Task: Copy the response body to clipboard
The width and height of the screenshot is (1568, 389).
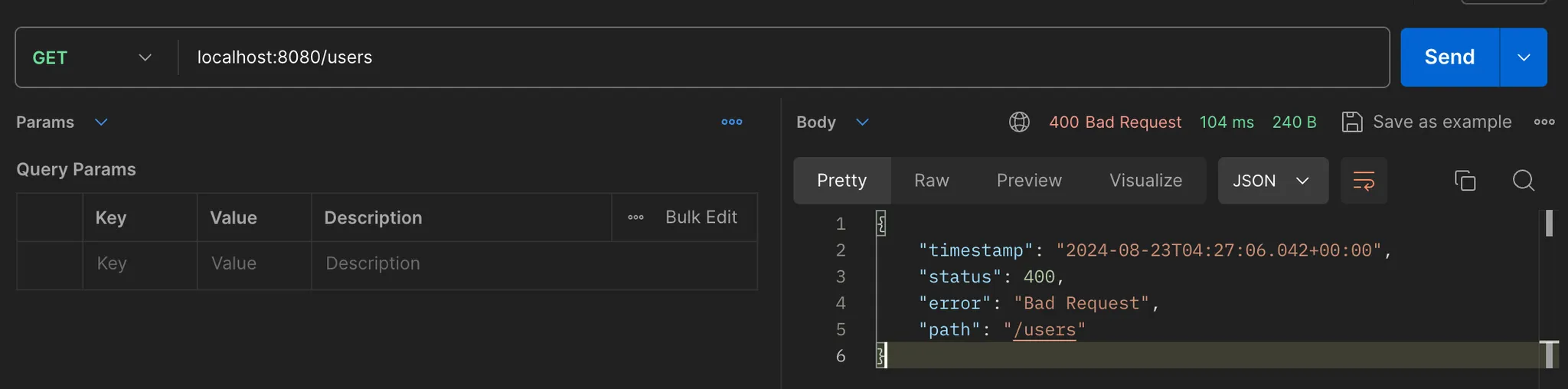Action: 1465,181
